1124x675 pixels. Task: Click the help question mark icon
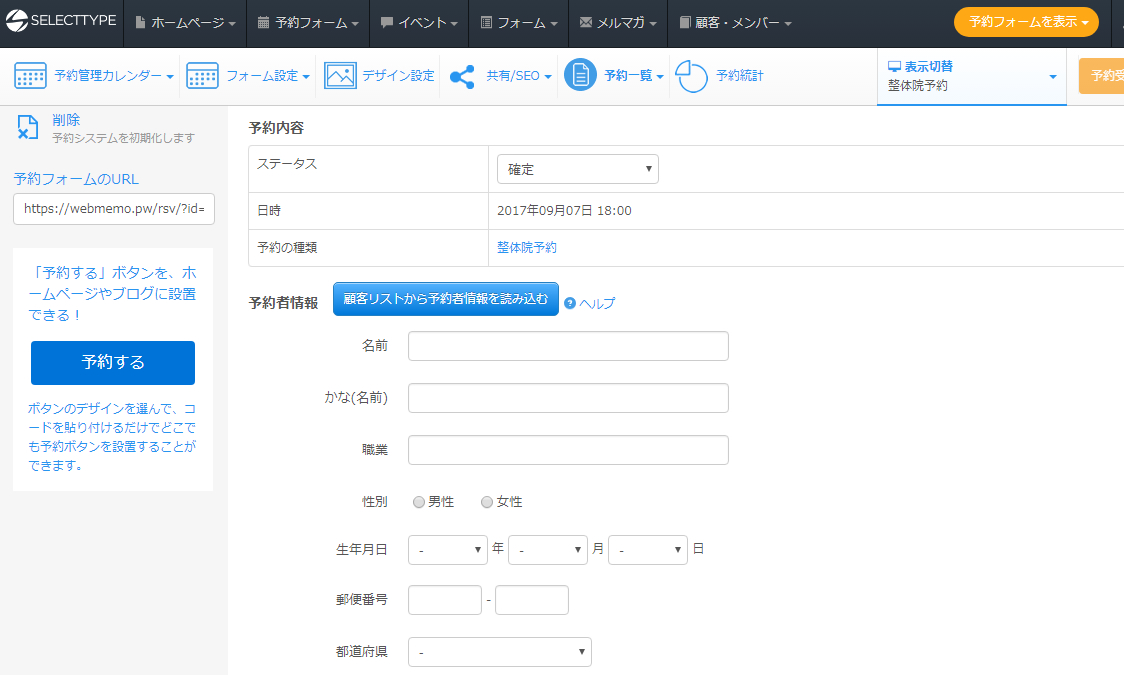(570, 303)
